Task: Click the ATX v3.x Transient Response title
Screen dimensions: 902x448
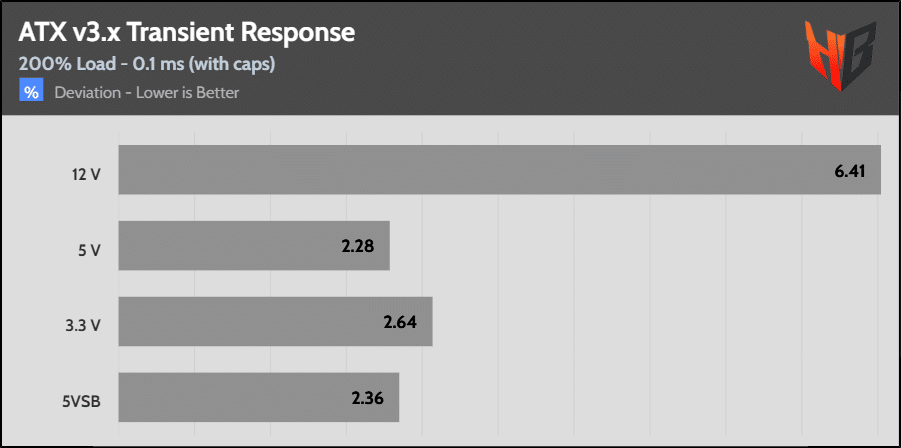Action: tap(186, 32)
